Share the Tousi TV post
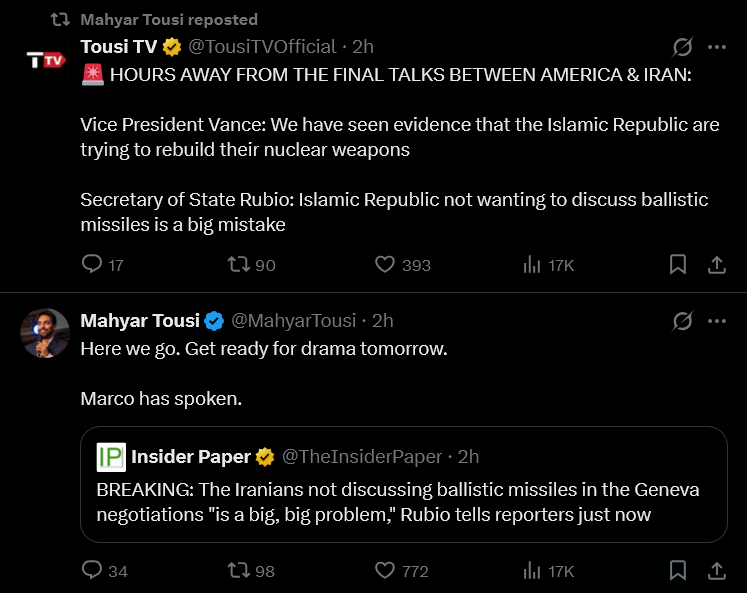The width and height of the screenshot is (747, 593). 716,265
